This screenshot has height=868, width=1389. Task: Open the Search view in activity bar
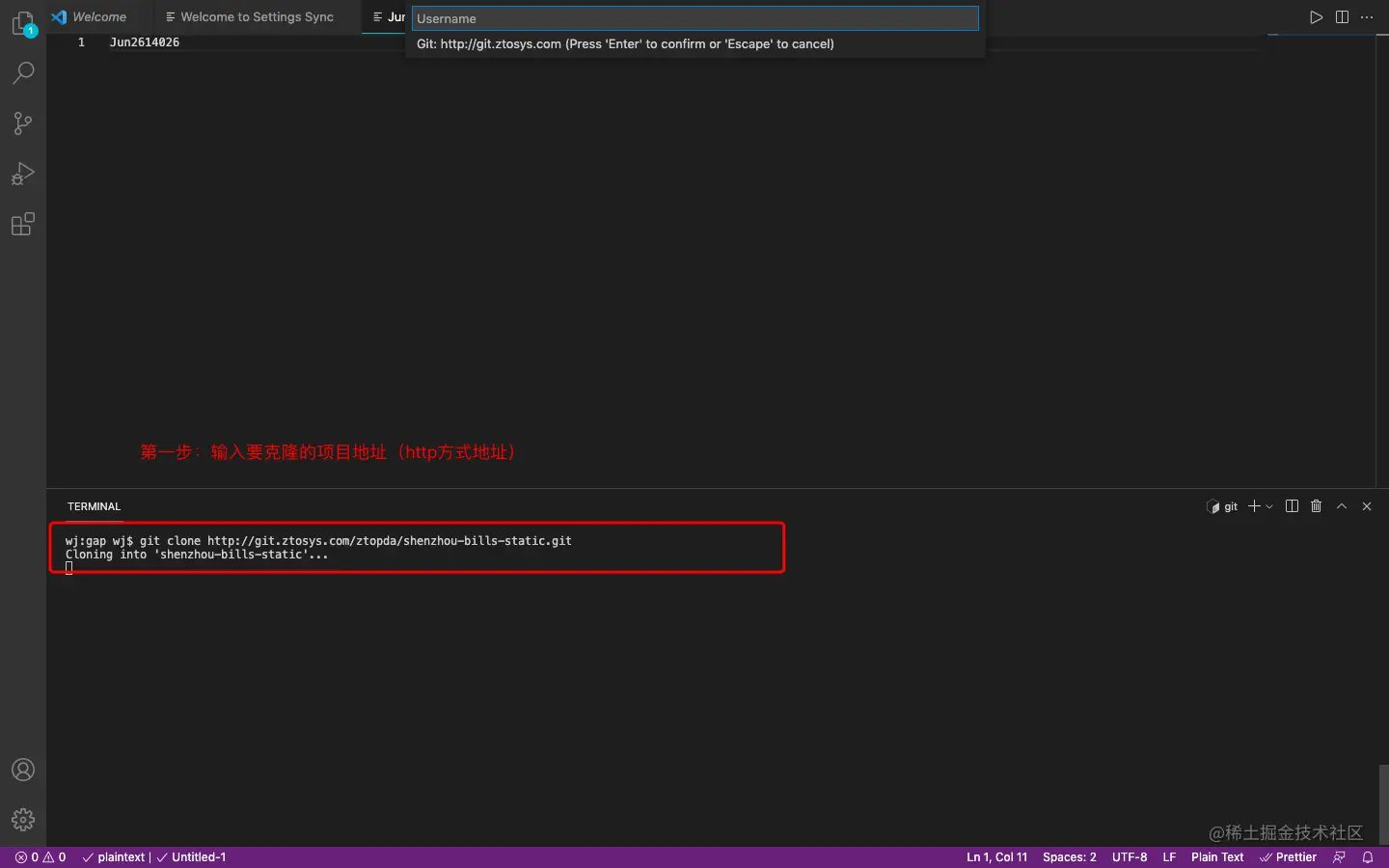[x=23, y=73]
